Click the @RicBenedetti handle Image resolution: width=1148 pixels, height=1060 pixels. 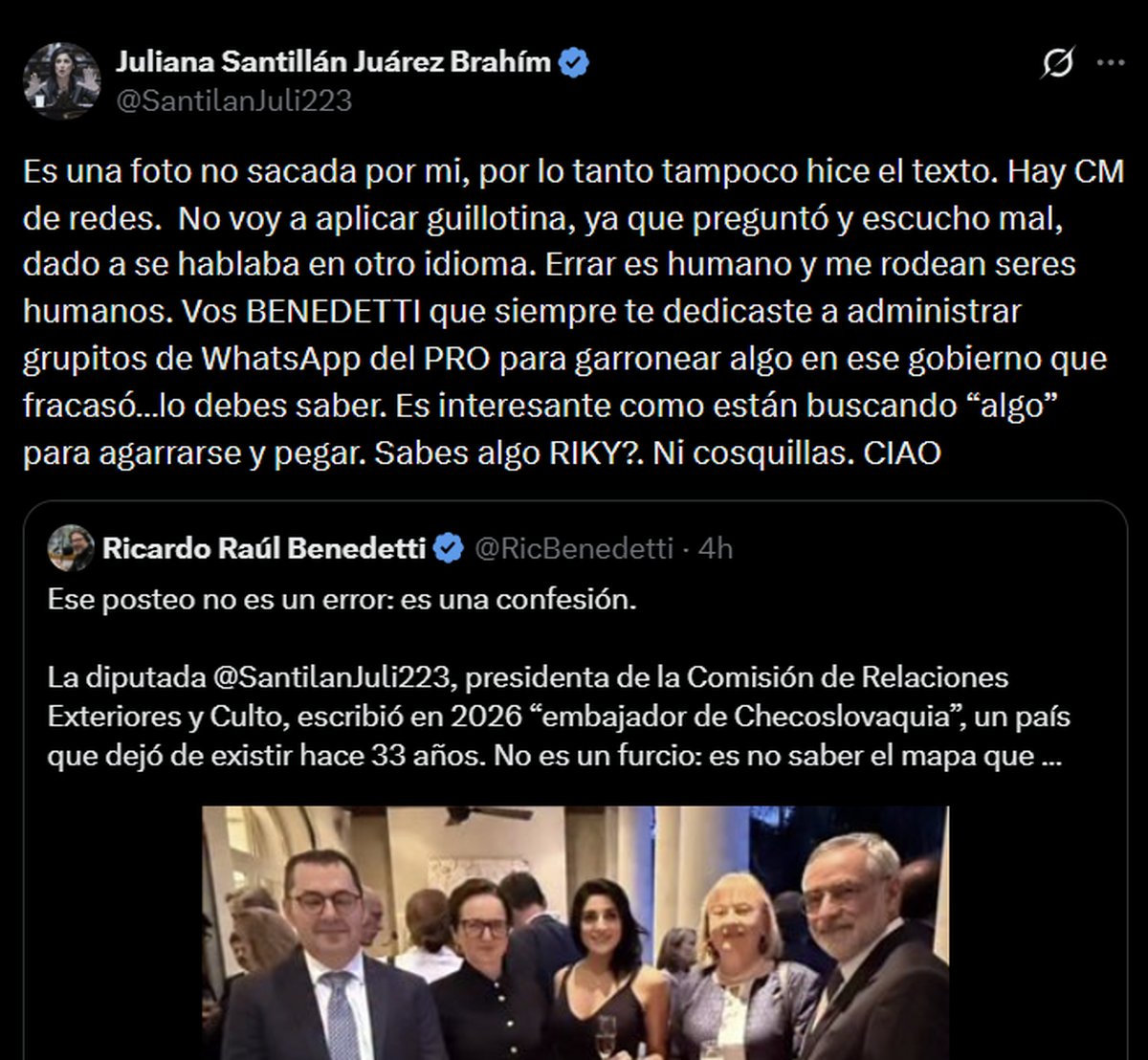574,548
